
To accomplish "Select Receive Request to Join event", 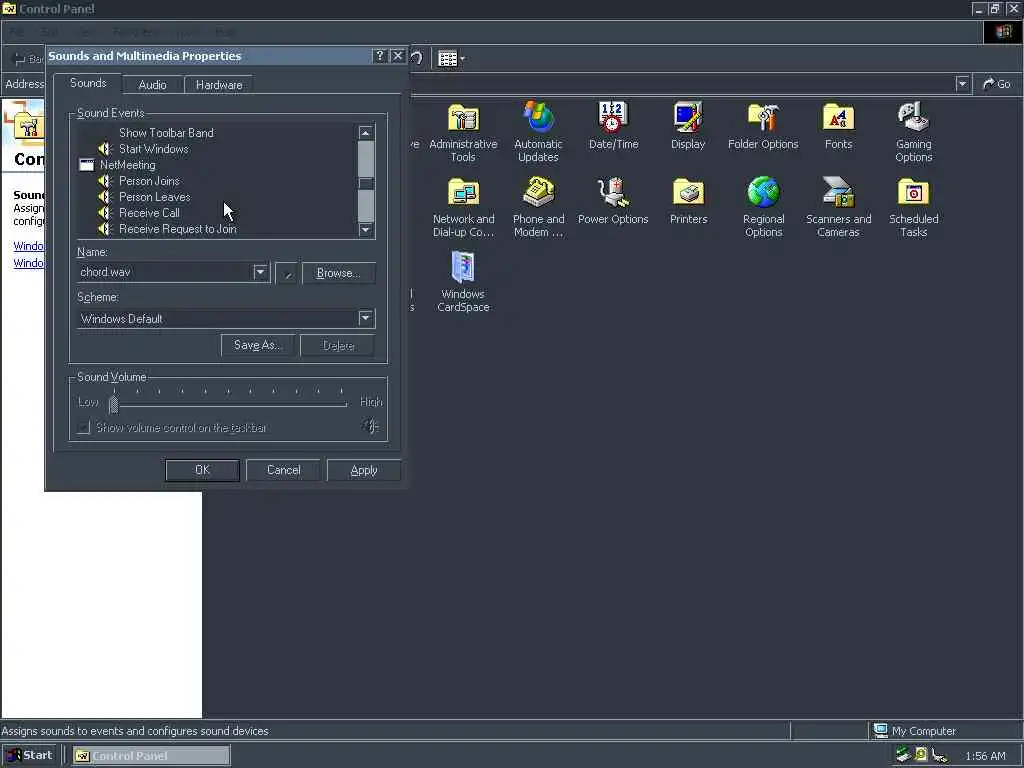I will point(178,229).
